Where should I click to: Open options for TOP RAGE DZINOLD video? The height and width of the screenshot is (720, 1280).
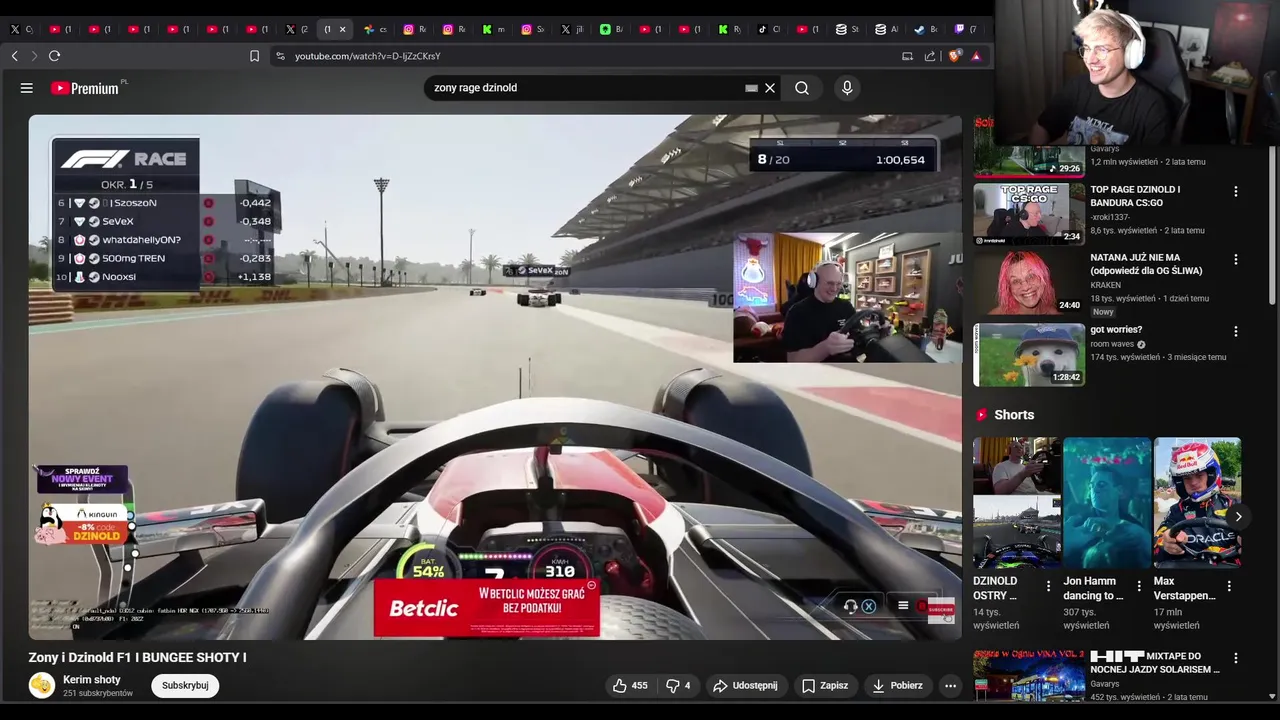pos(1236,191)
